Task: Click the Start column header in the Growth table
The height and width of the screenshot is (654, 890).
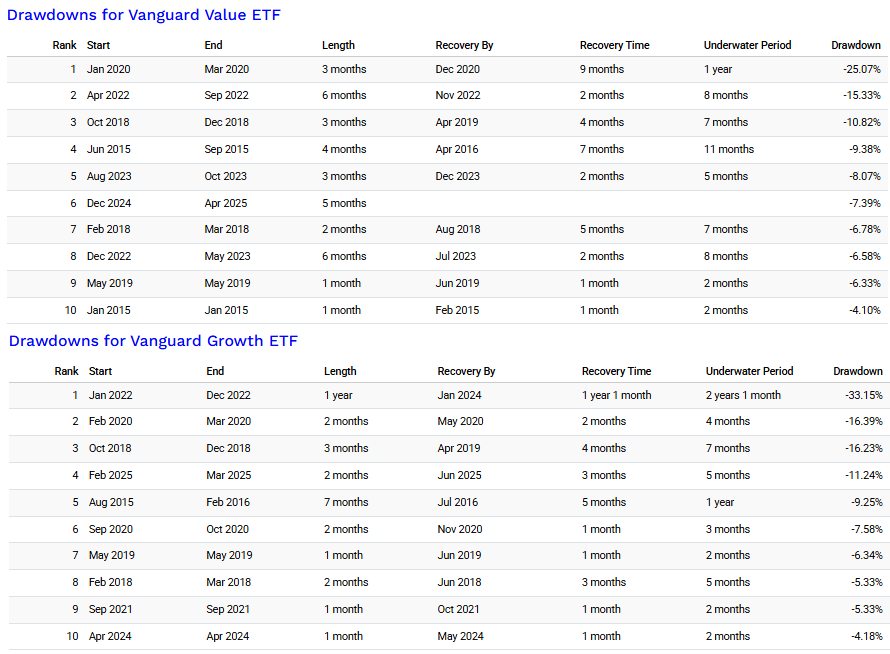Action: (x=101, y=371)
